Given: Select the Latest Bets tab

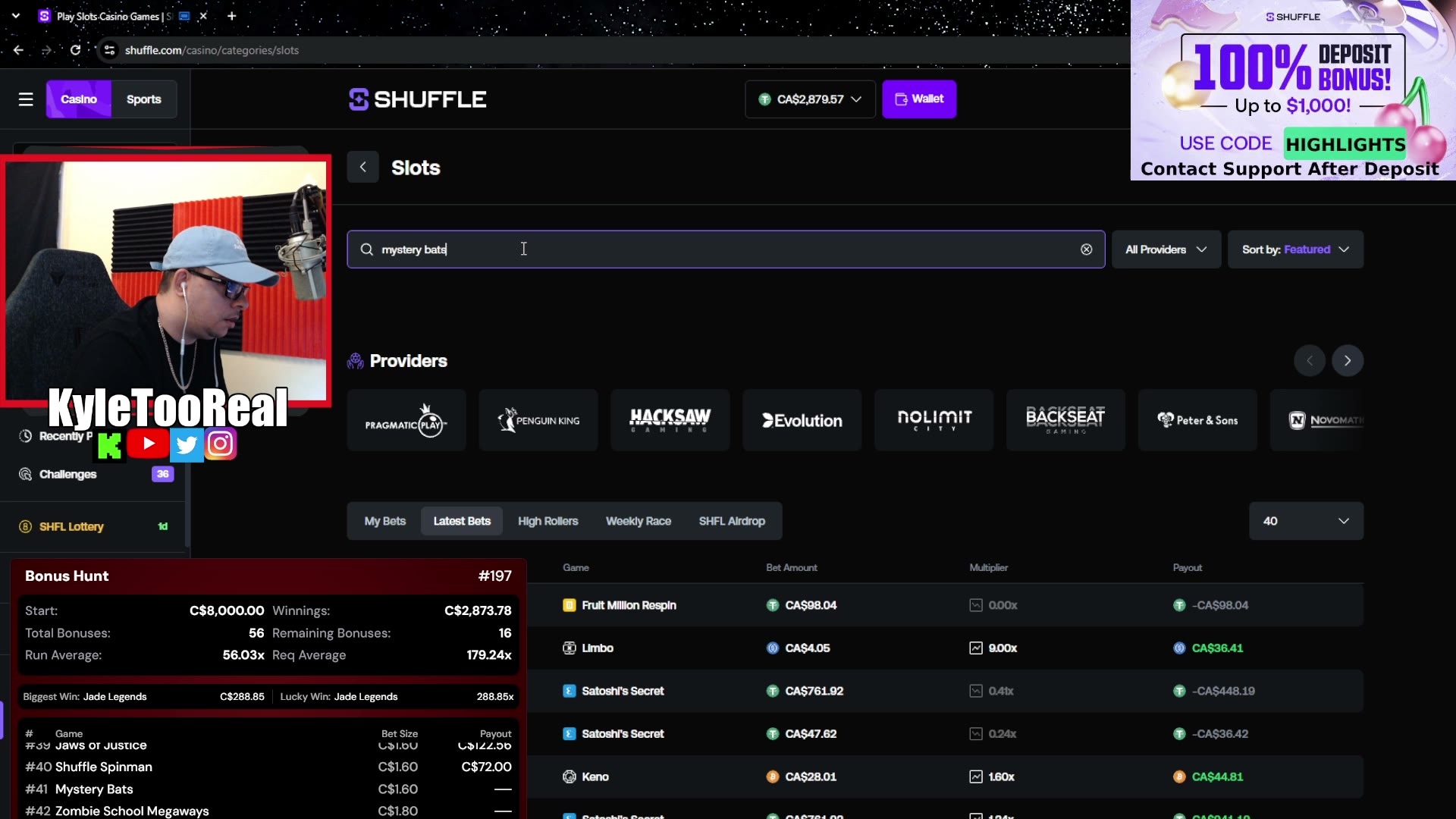Looking at the screenshot, I should [x=462, y=521].
